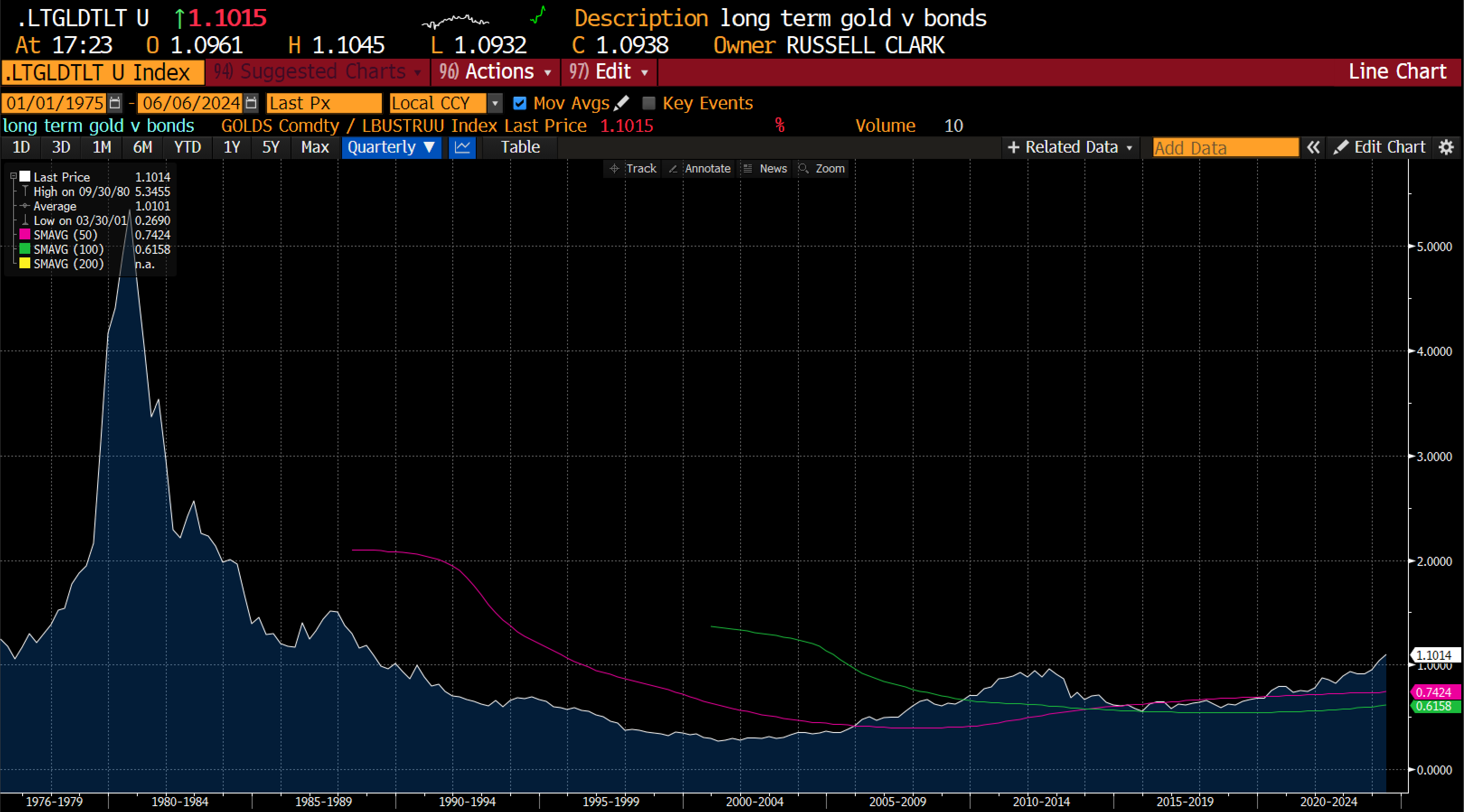Collapse the Last Price legend tree box
1464x812 pixels.
point(13,177)
